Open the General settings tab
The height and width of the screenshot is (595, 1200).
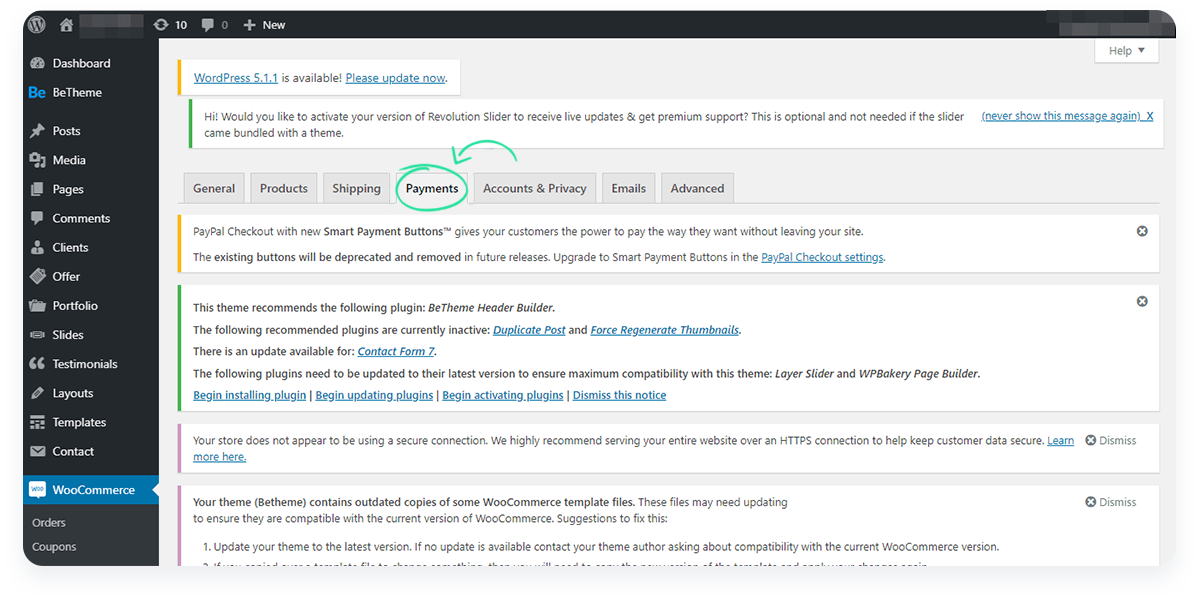point(214,188)
